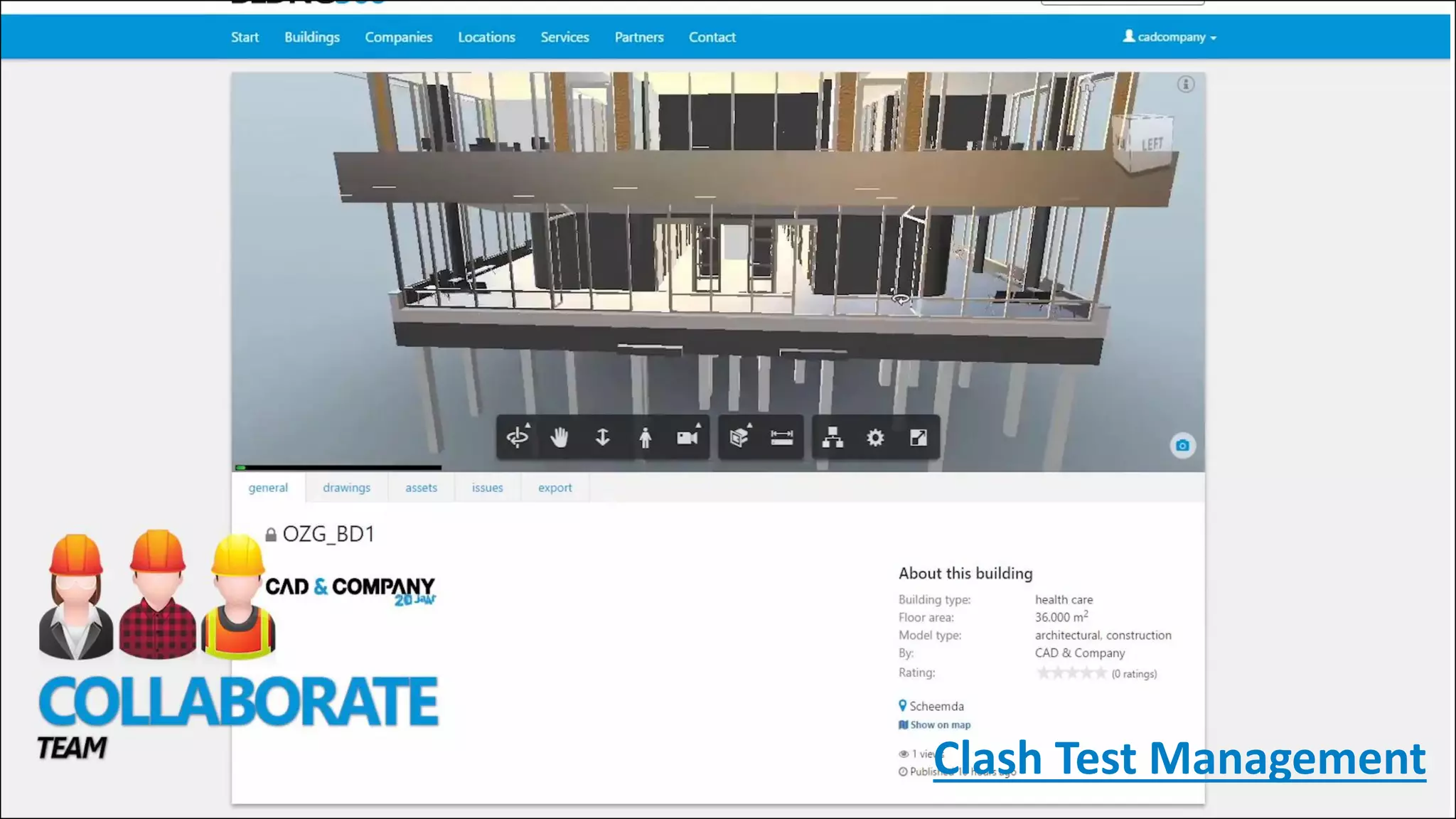Viewport: 1456px width, 819px height.
Task: Click the home view icon above view cube
Action: pos(1088,85)
